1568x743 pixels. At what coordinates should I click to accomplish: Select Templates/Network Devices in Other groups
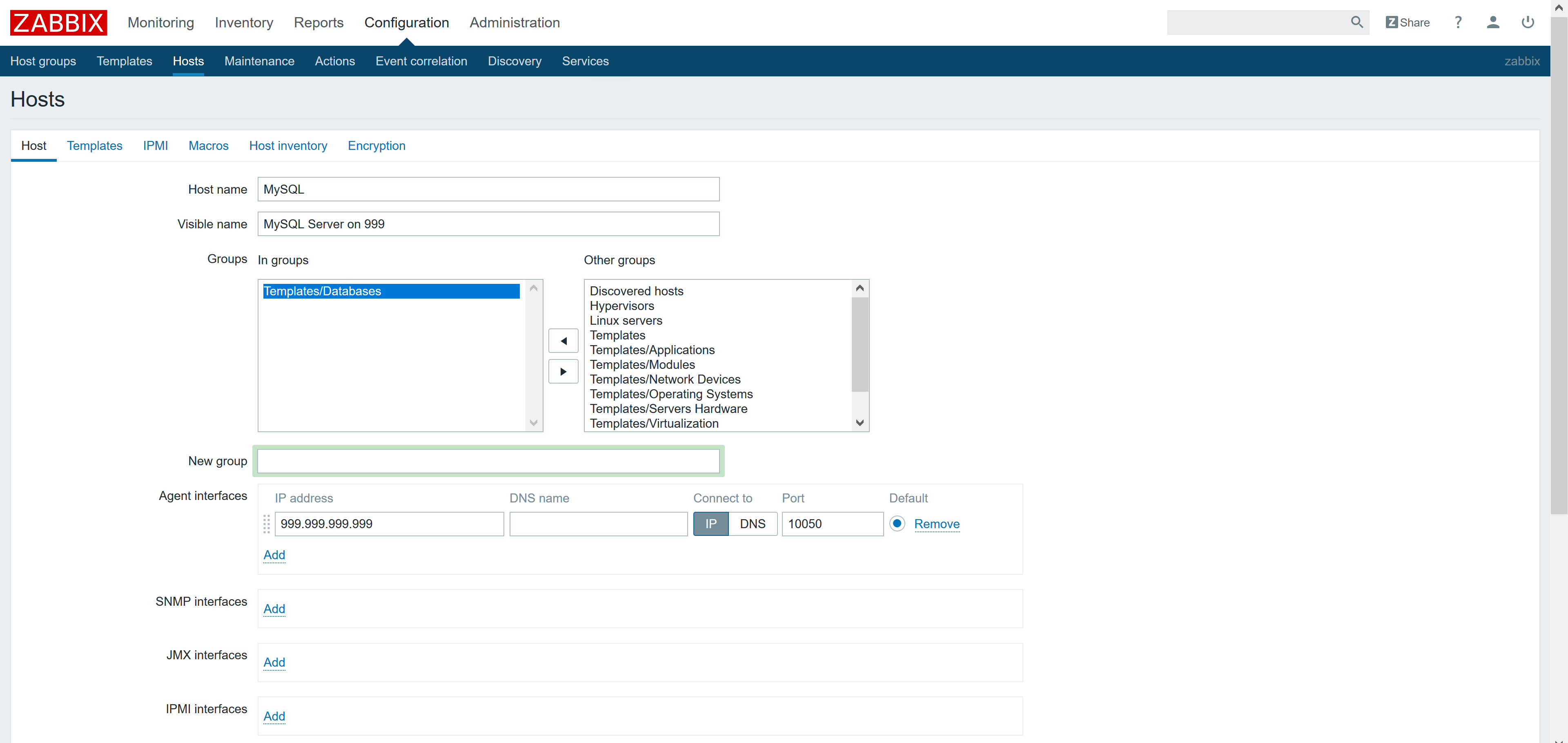tap(665, 379)
